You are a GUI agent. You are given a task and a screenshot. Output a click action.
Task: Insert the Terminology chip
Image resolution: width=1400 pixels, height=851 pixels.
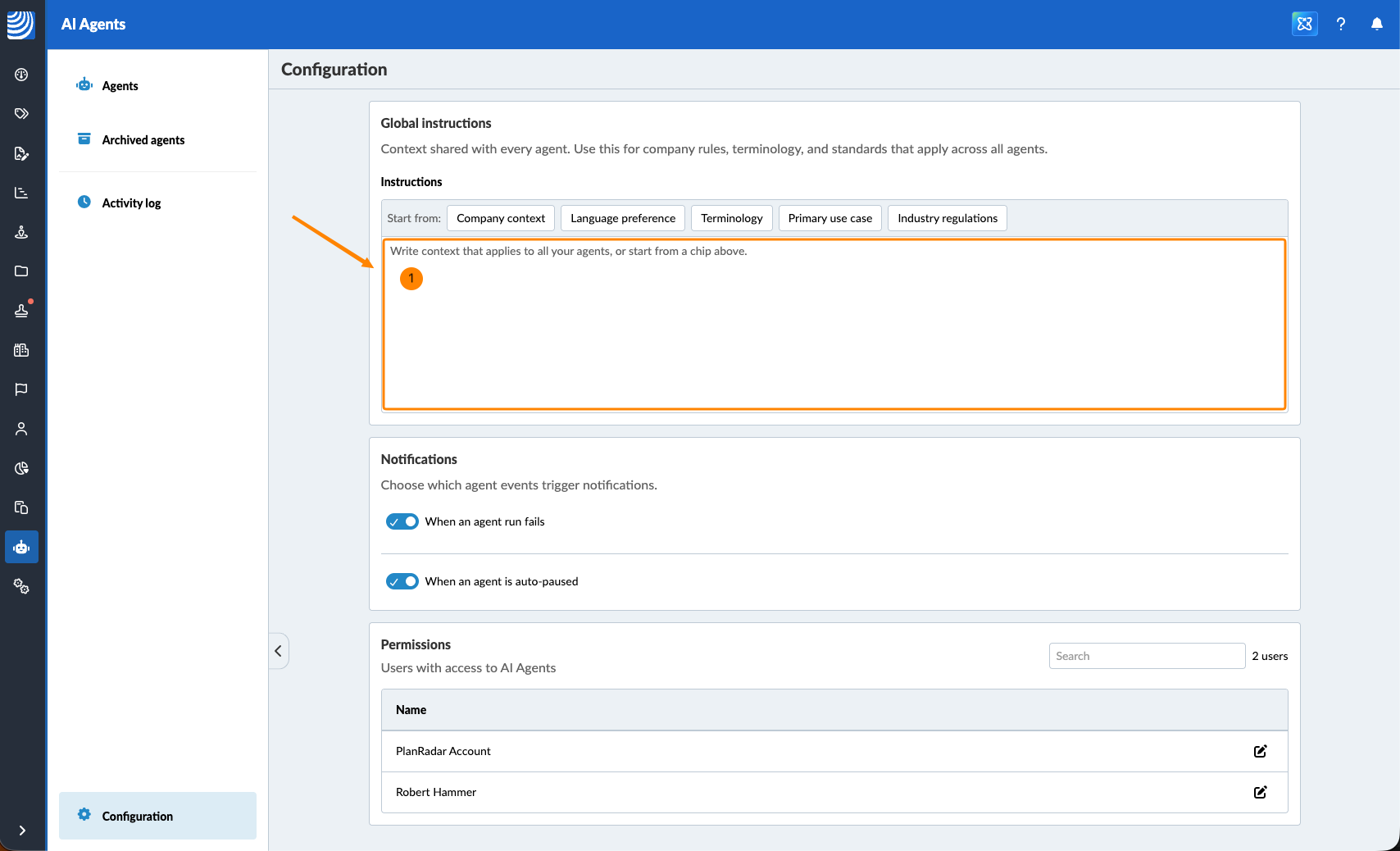pyautogui.click(x=732, y=218)
